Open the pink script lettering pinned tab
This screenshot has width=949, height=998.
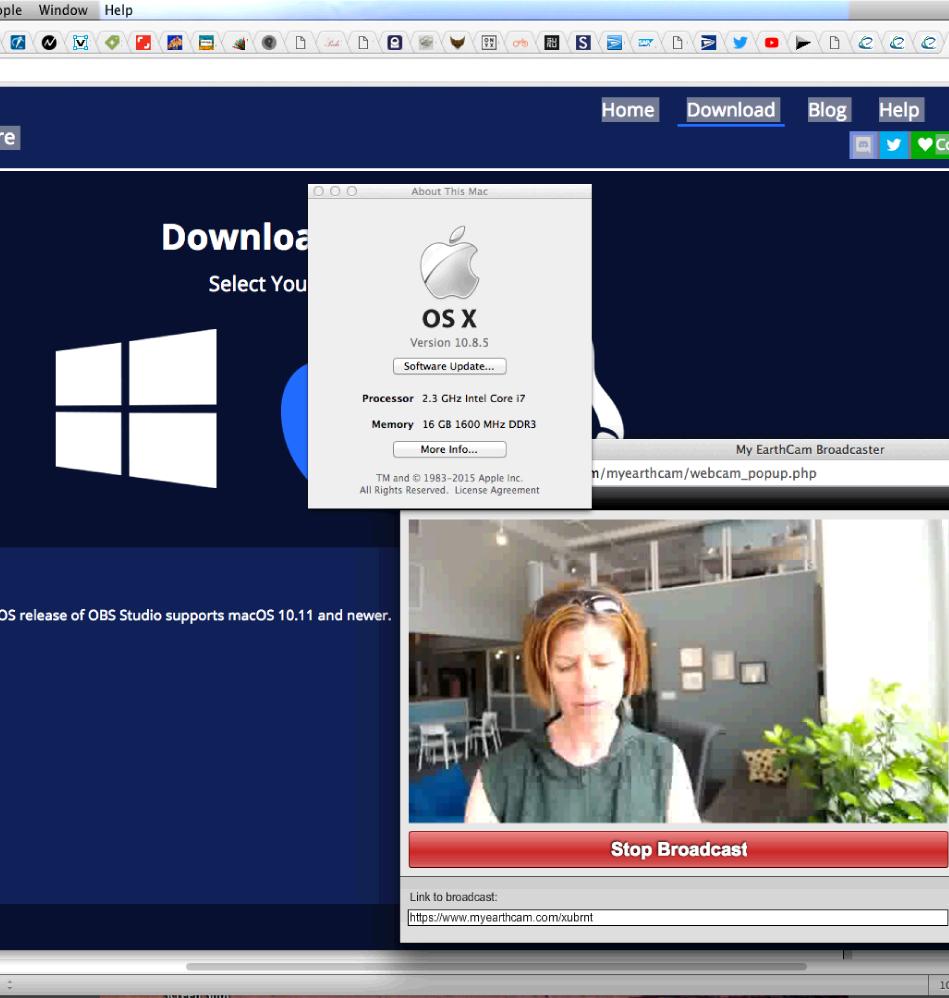point(332,43)
